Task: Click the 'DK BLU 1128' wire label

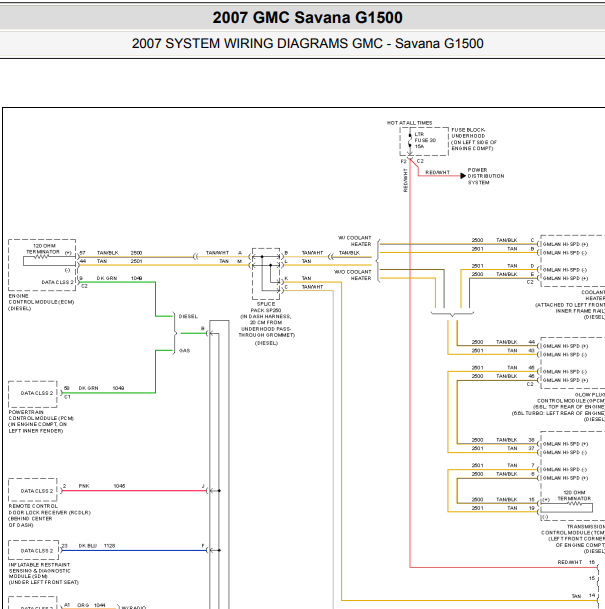Action: 97,546
